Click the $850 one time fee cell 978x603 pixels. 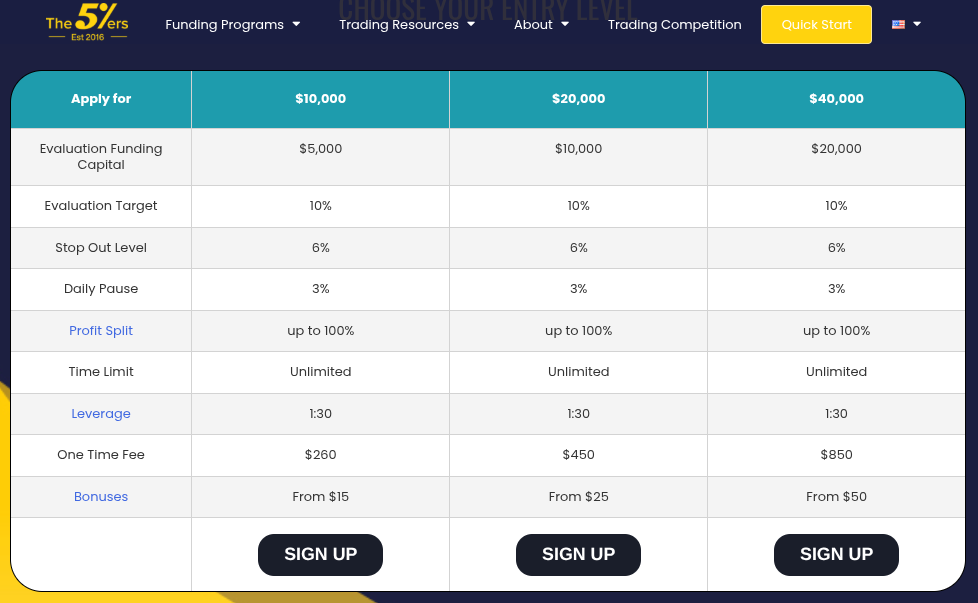pos(836,455)
